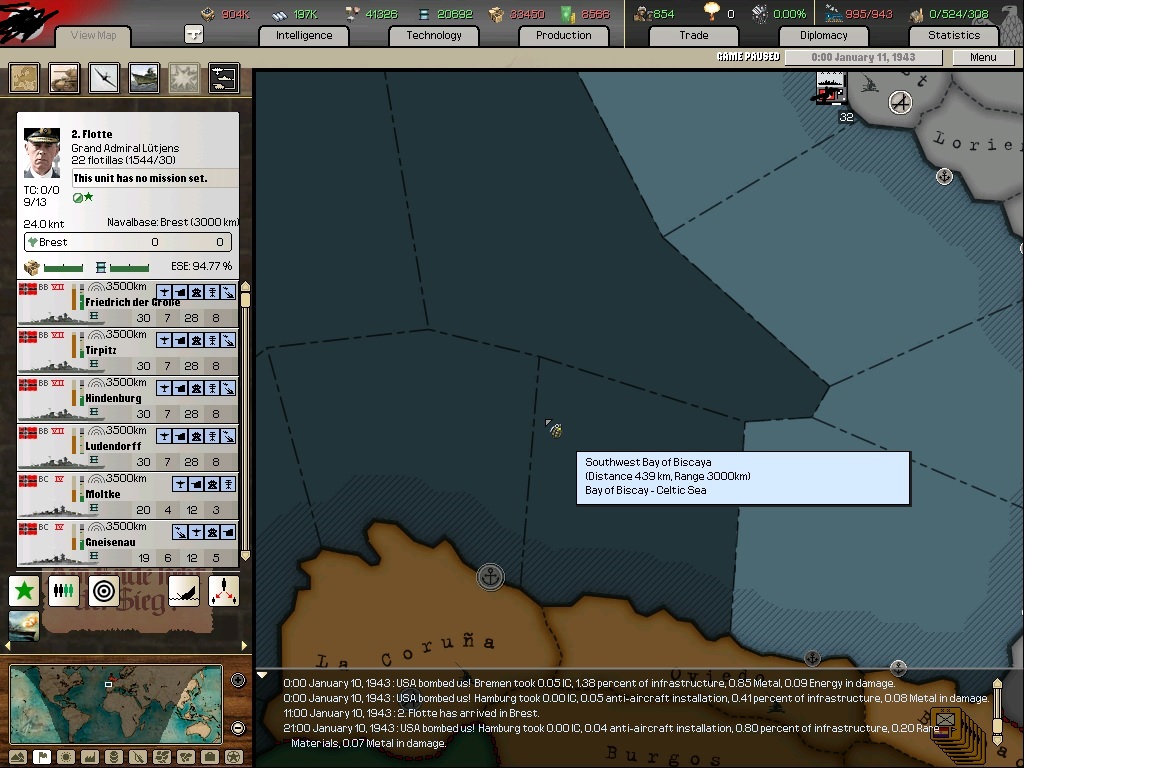Click right arrow below fleet action buttons
This screenshot has height=768, width=1152.
[x=244, y=646]
